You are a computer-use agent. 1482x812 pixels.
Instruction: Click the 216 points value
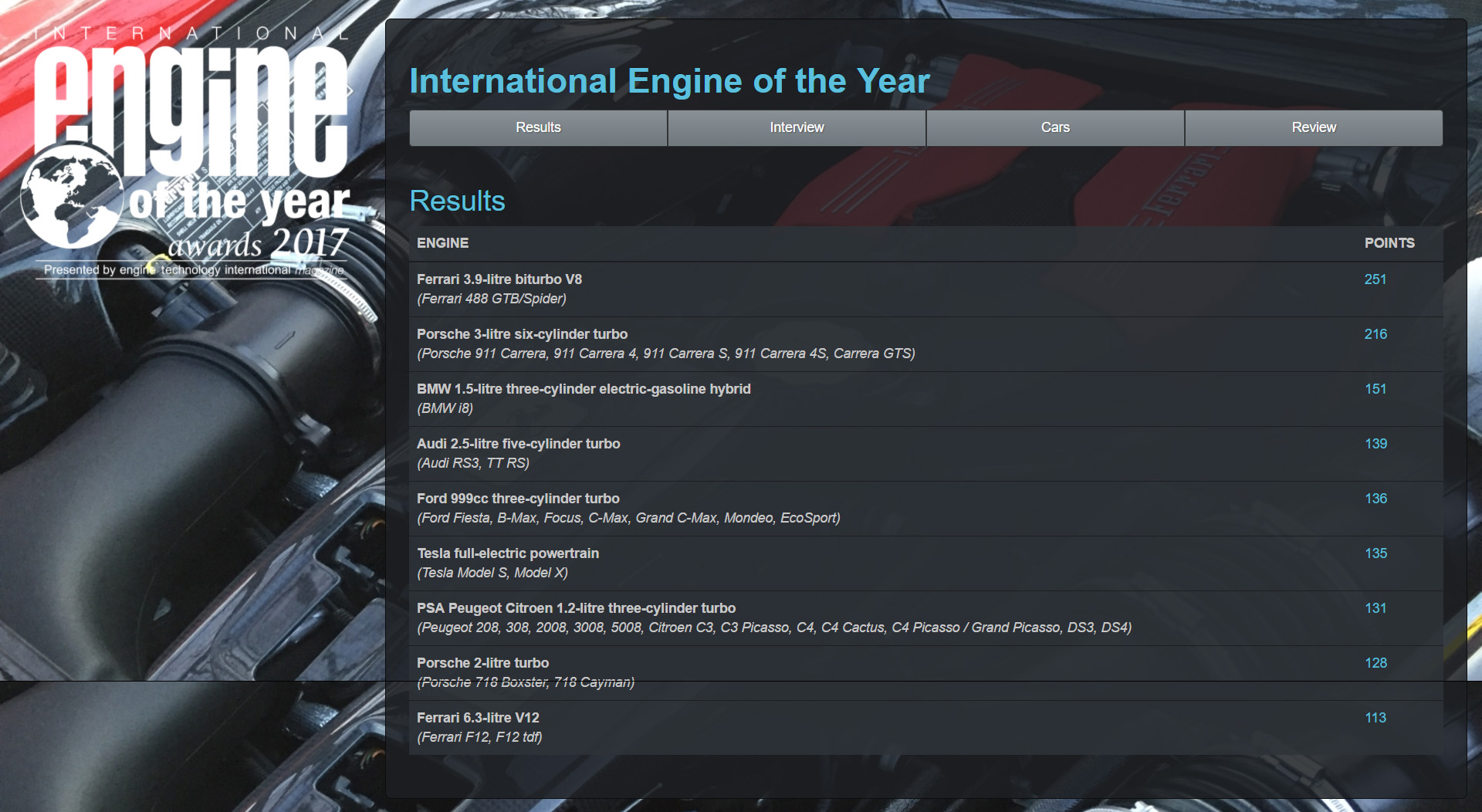coord(1375,334)
